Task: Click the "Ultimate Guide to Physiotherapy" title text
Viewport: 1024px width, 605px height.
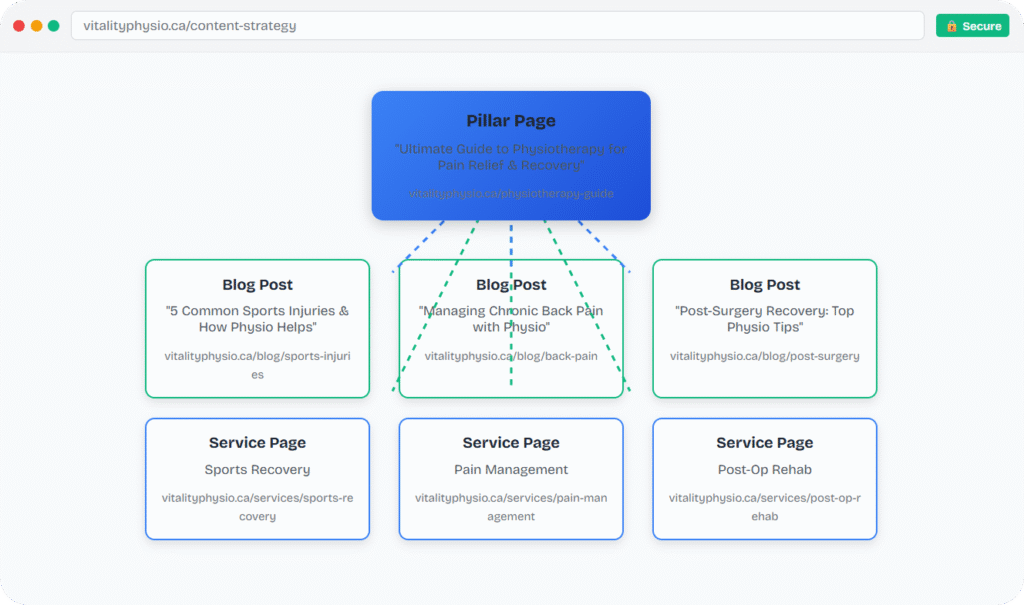Action: point(511,157)
